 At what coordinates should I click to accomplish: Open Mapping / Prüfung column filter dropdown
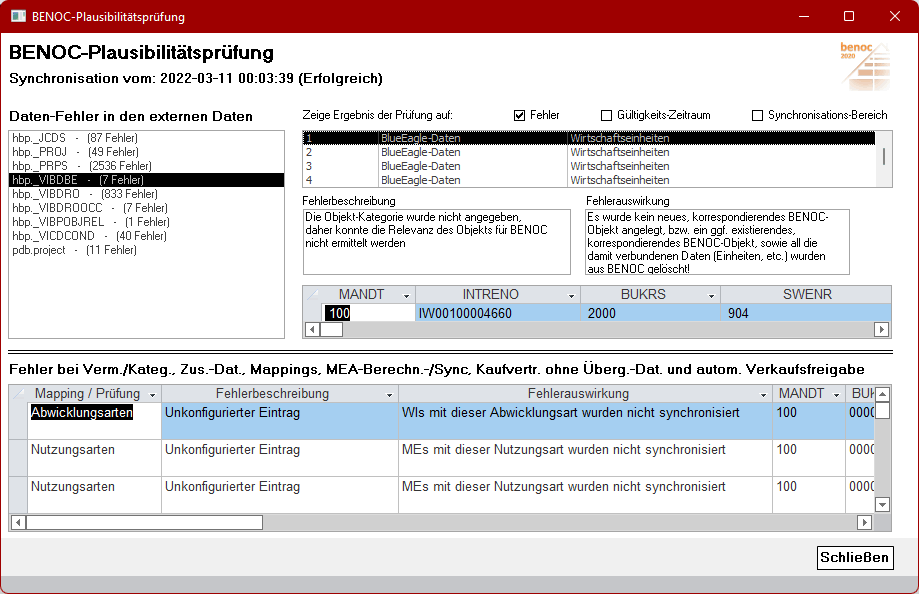[152, 394]
